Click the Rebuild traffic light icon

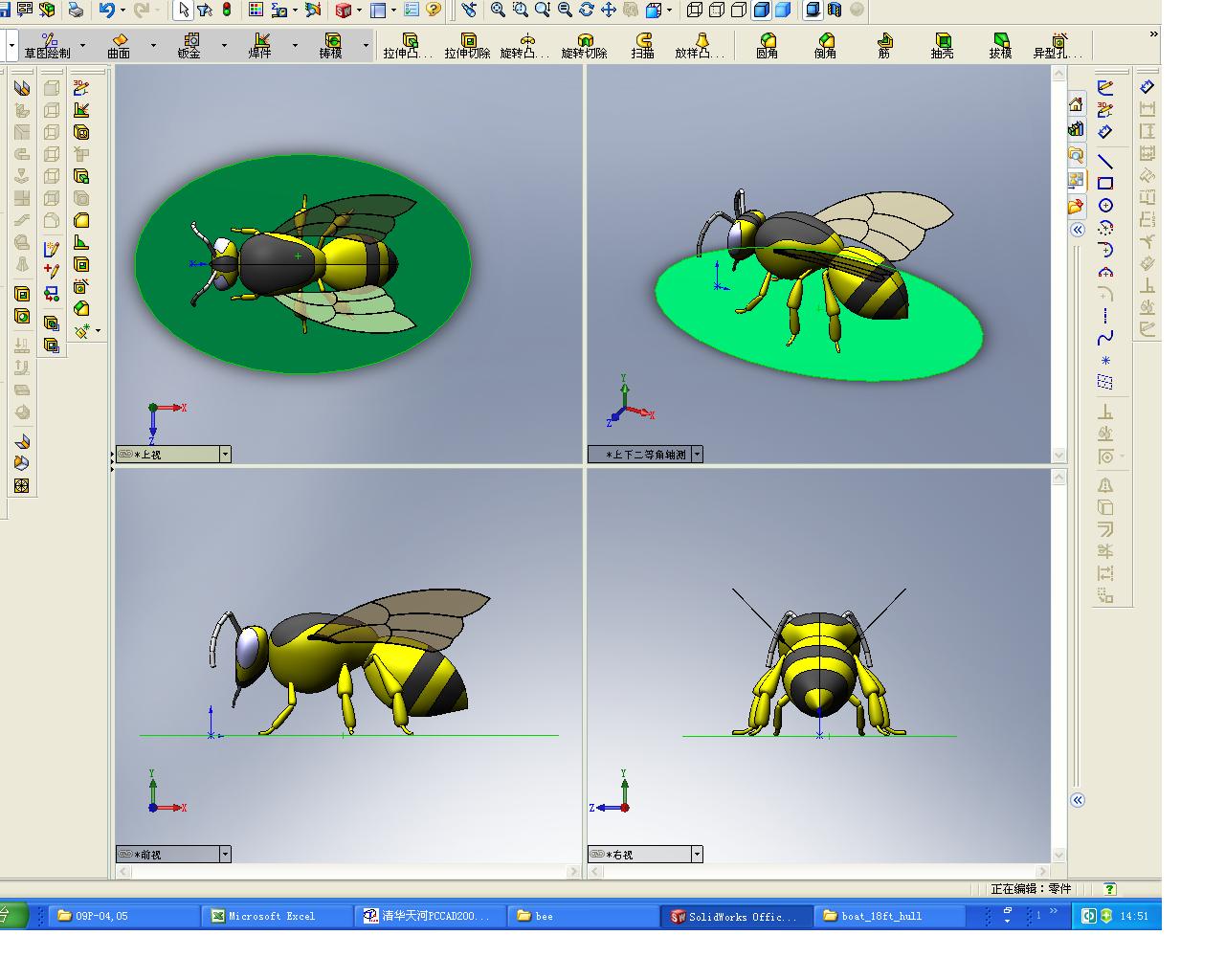click(x=227, y=11)
